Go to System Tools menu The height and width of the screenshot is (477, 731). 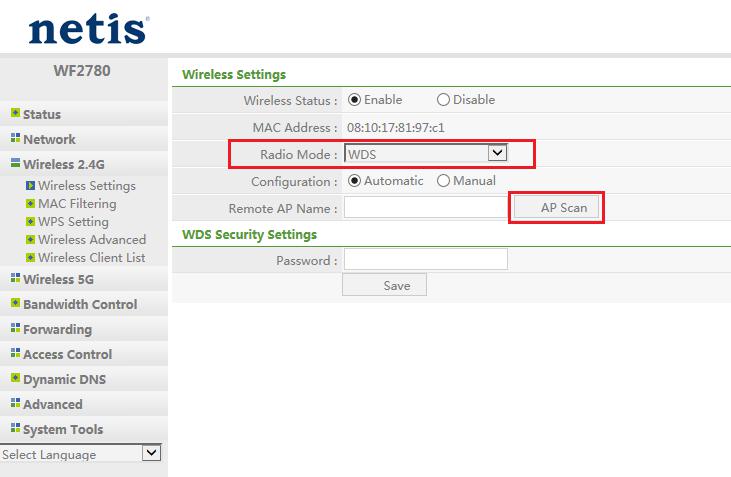[x=62, y=430]
